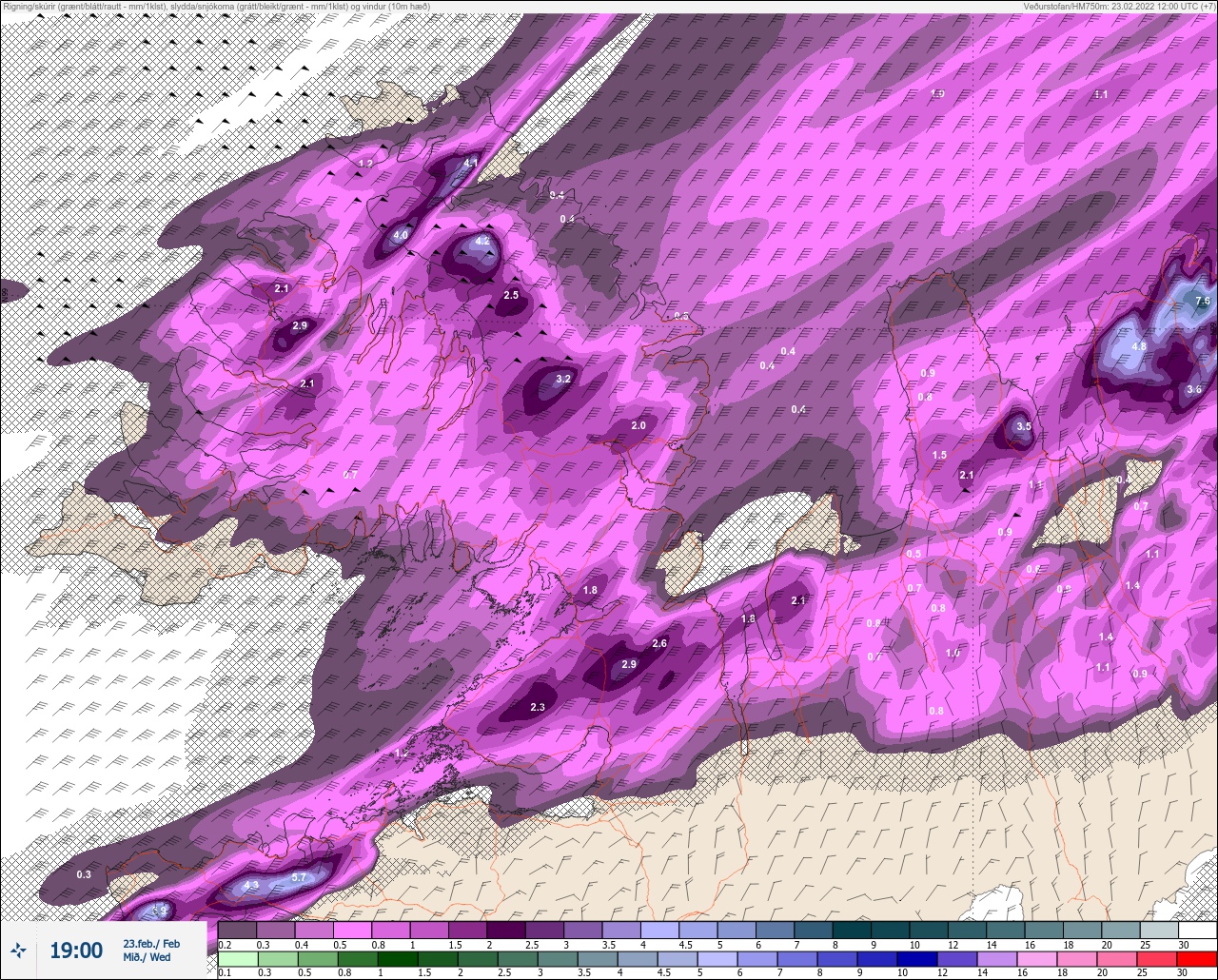Click the 3.5 precipitation value on the map
The image size is (1218, 980).
[x=1024, y=427]
